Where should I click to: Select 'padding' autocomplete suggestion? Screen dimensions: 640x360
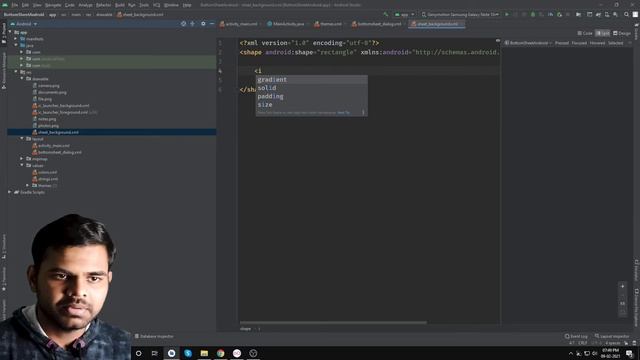311,96
